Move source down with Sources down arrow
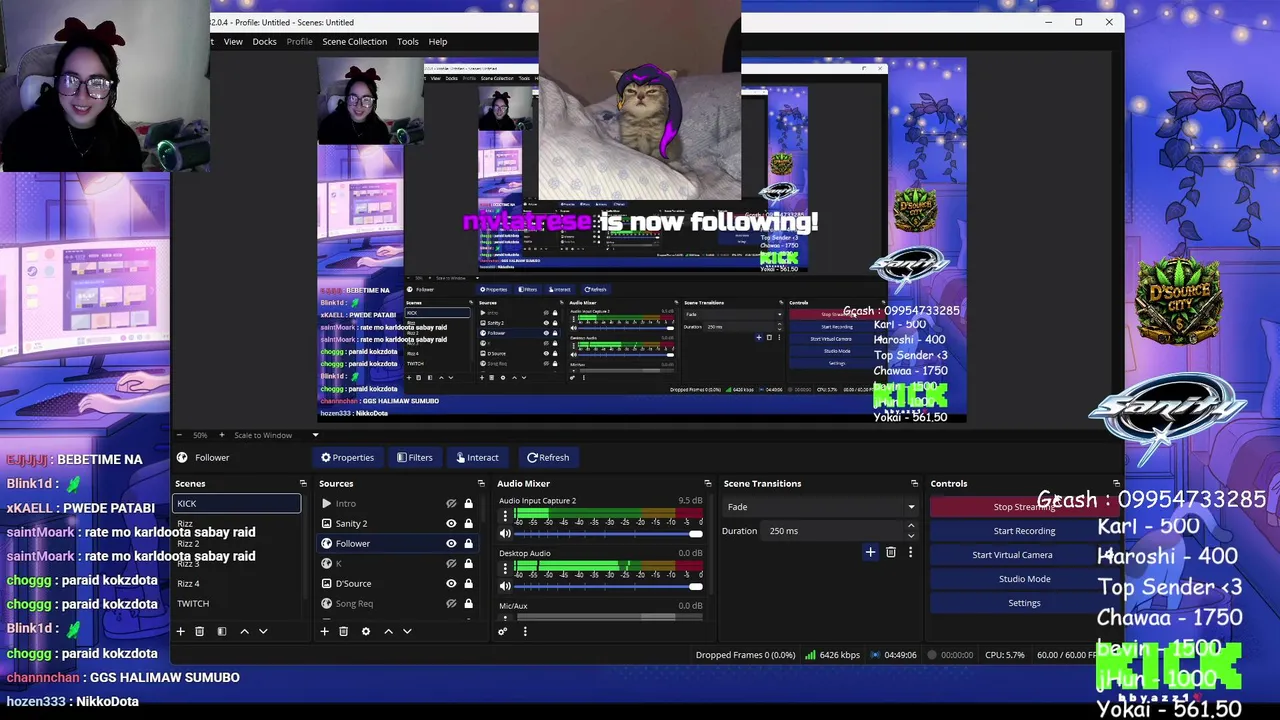 [x=407, y=631]
